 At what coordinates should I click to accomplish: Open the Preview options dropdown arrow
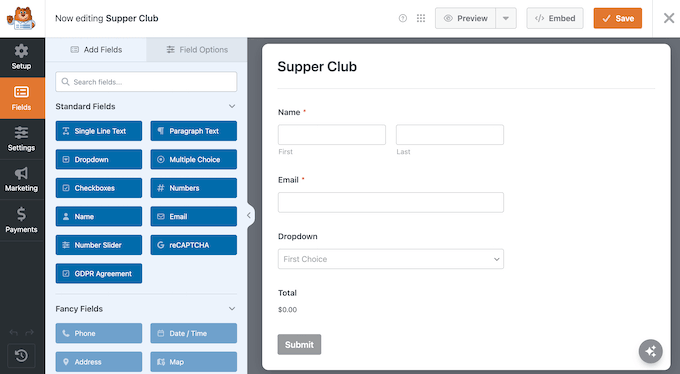506,18
